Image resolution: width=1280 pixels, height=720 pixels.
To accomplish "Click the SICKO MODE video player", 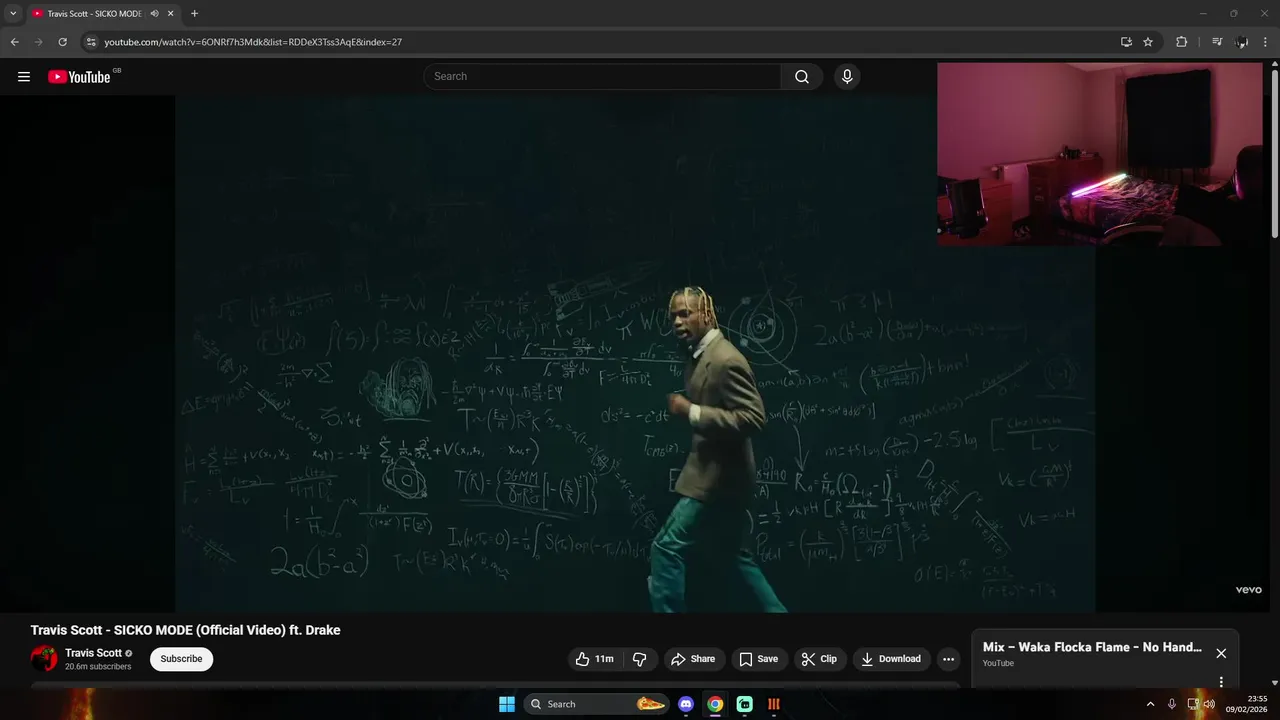I will pyautogui.click(x=635, y=353).
